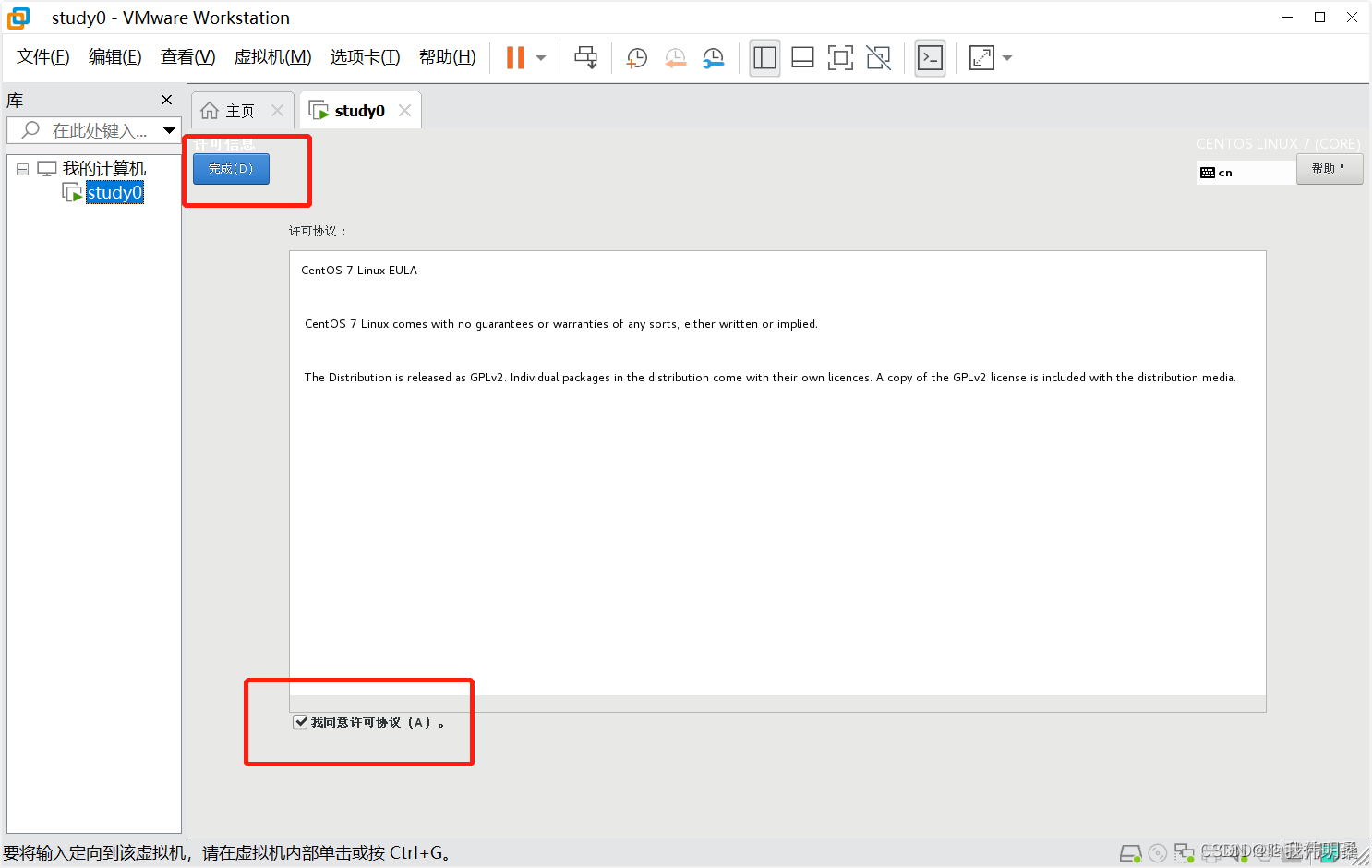Click the hard disk status bar icon
The height and width of the screenshot is (868, 1372).
pos(1130,853)
